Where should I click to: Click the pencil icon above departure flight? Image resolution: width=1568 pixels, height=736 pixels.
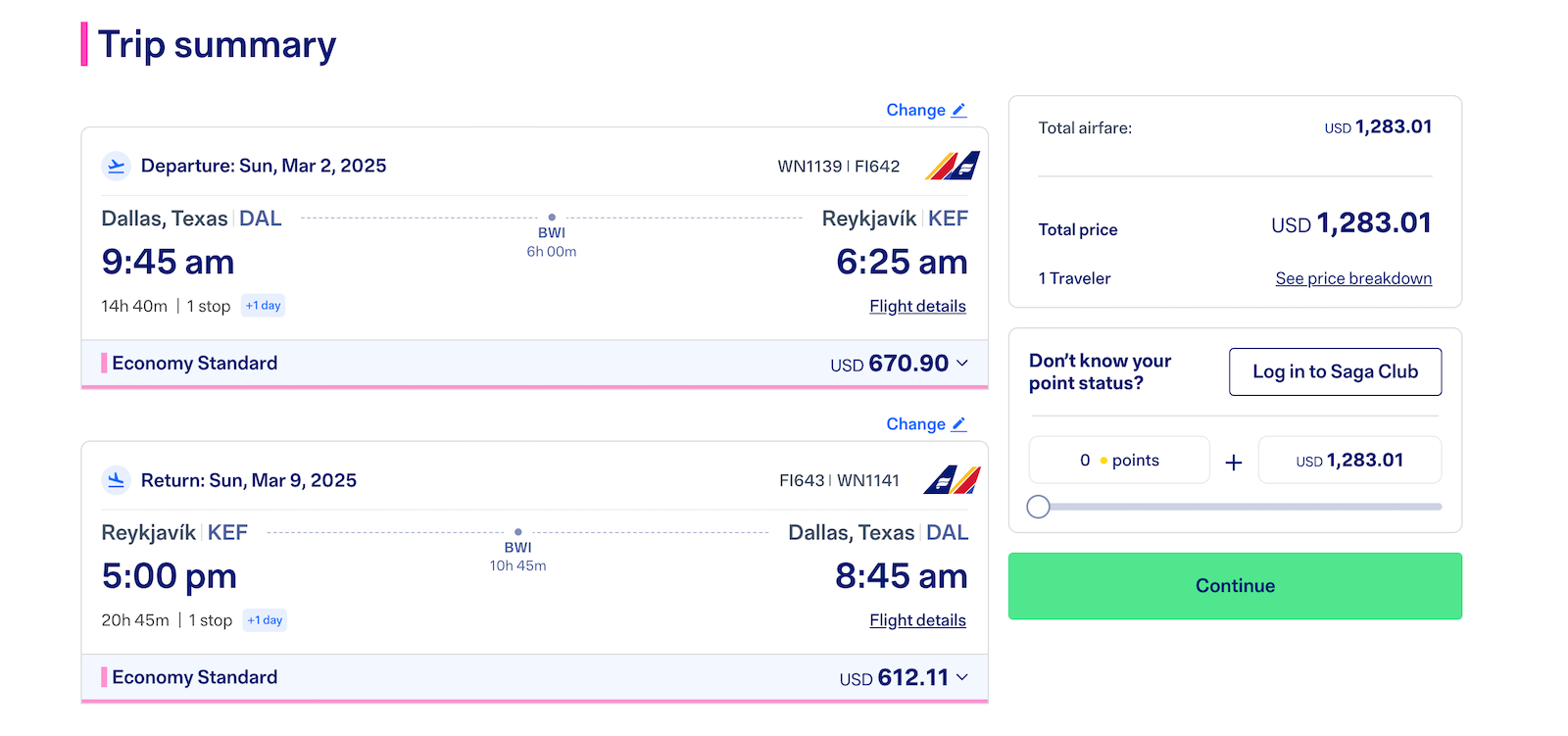958,110
